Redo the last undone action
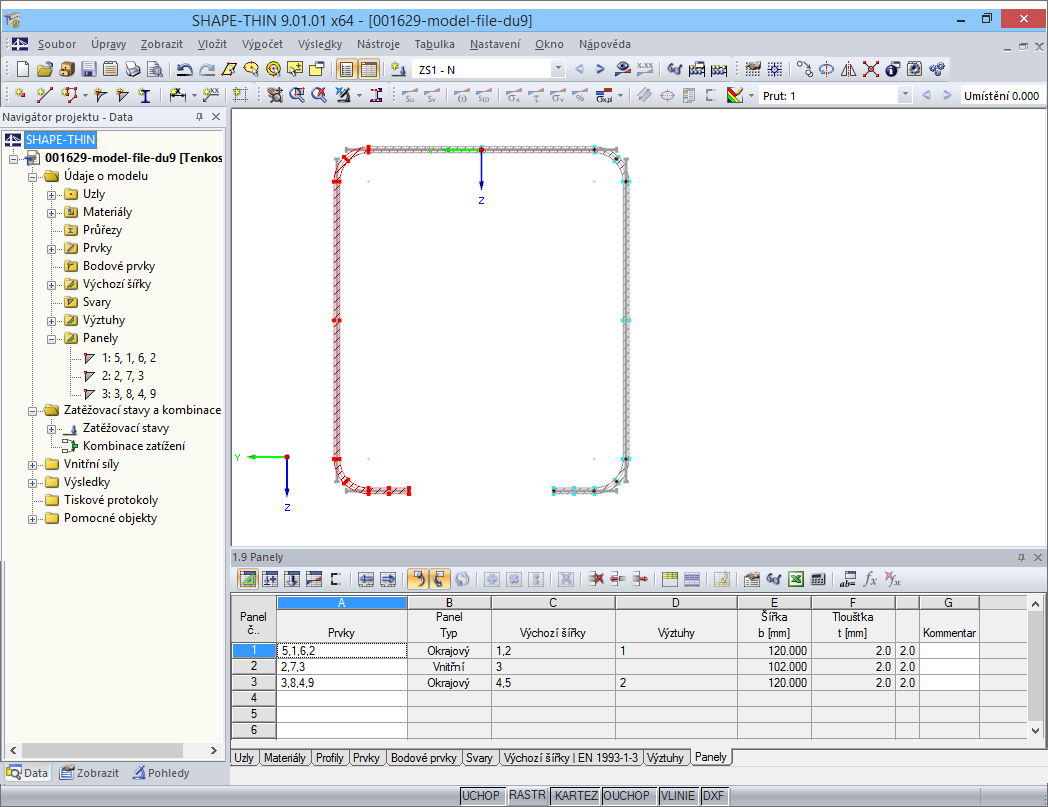1048x807 pixels. [207, 69]
